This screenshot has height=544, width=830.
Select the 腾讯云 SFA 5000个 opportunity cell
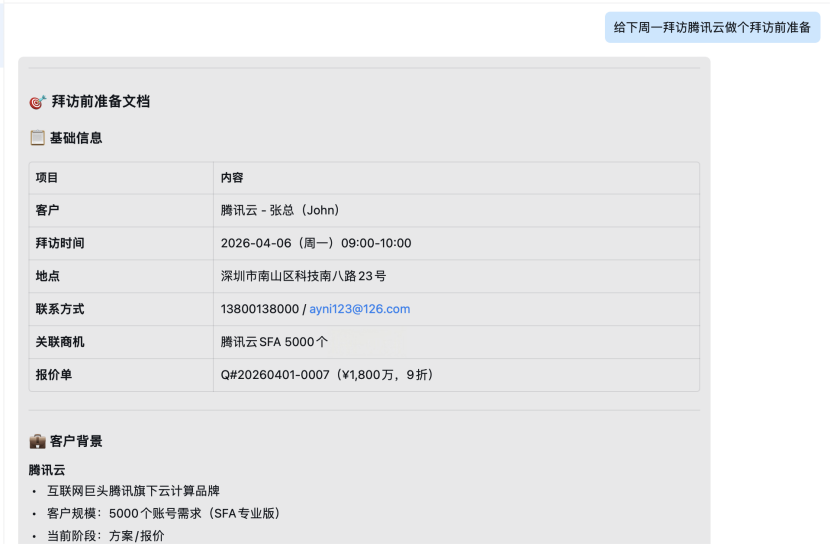(x=274, y=342)
